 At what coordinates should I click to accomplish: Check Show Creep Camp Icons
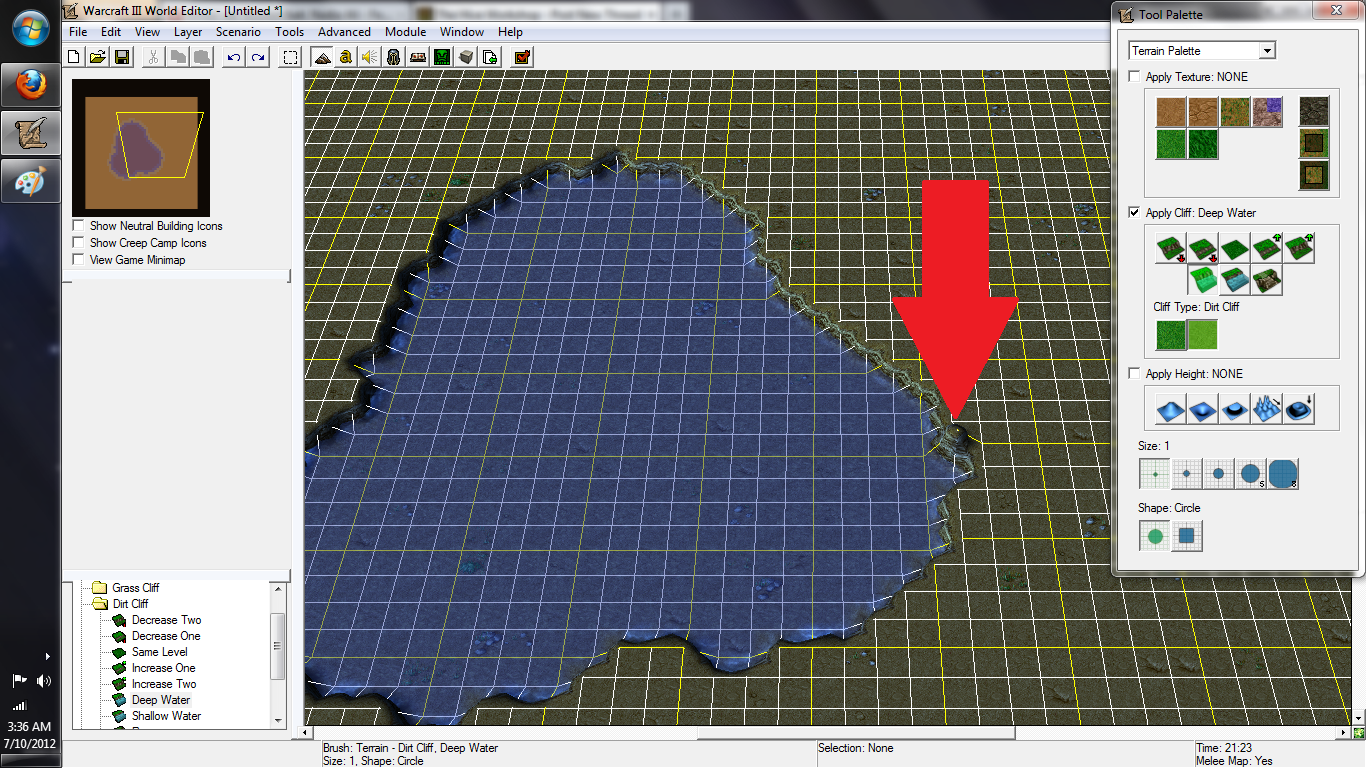78,243
